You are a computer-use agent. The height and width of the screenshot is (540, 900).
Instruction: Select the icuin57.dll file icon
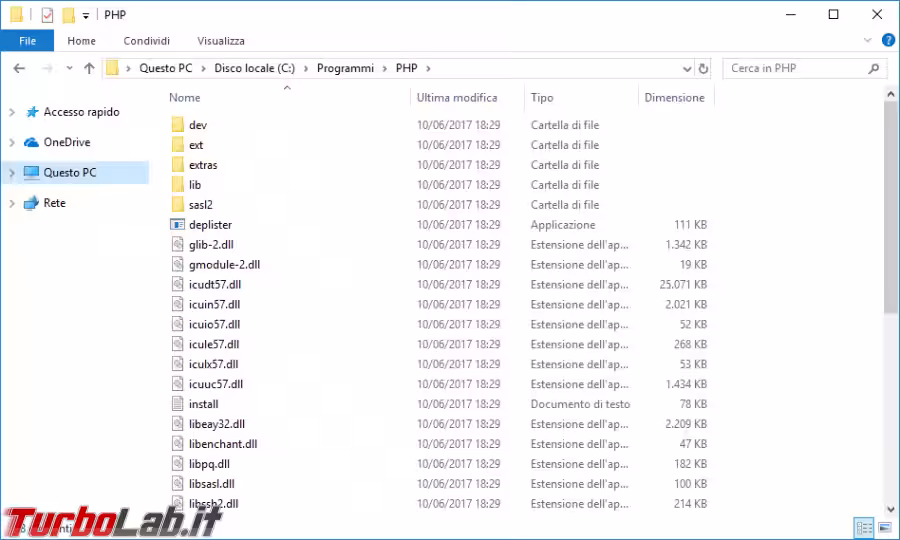(178, 304)
